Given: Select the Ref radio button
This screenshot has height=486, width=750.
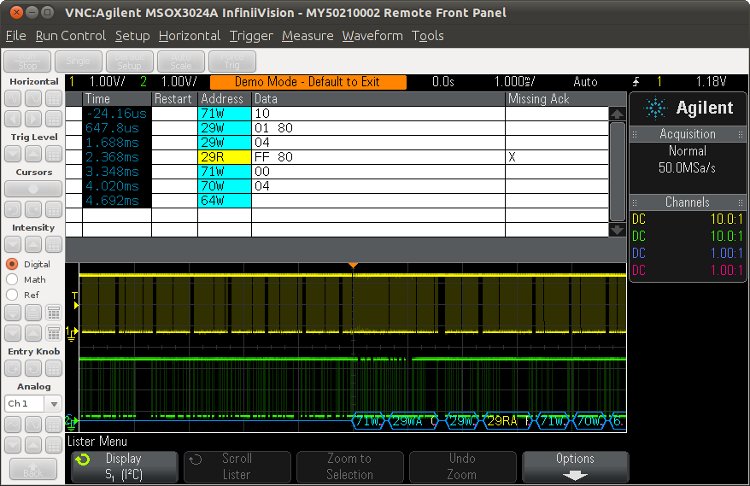Looking at the screenshot, I should pos(13,295).
